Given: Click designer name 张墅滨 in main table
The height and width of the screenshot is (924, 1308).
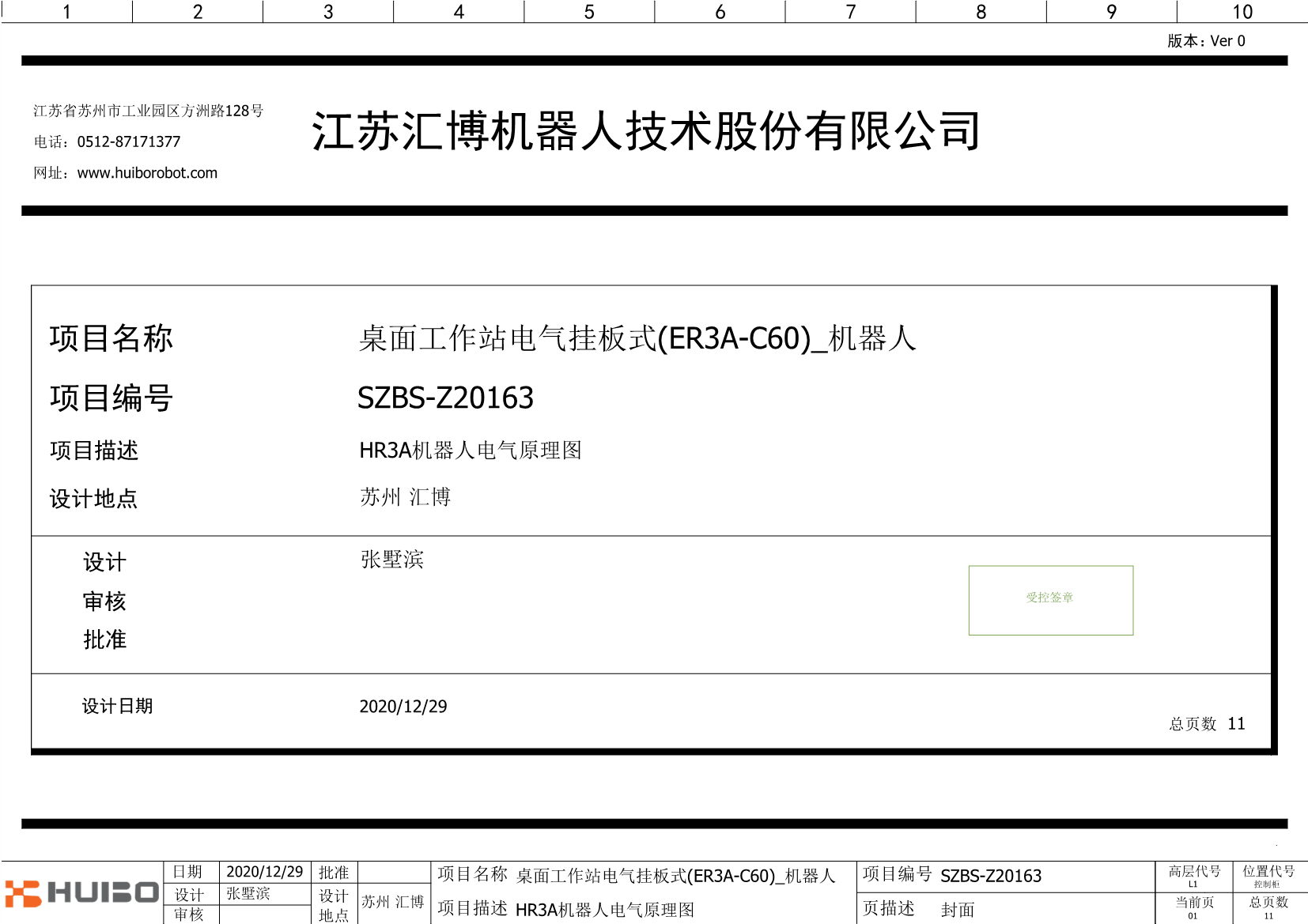Looking at the screenshot, I should [x=392, y=560].
